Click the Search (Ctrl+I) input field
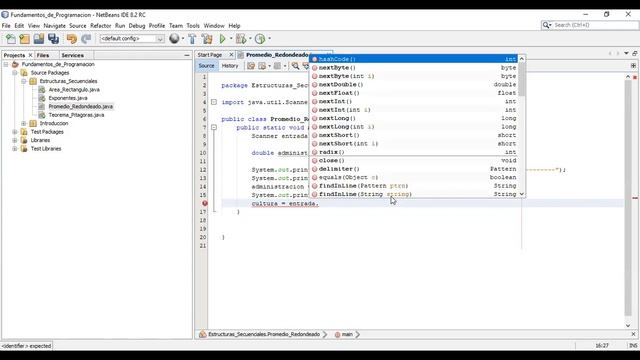Screen dimensions: 640x360 pyautogui.click(x=595, y=25)
